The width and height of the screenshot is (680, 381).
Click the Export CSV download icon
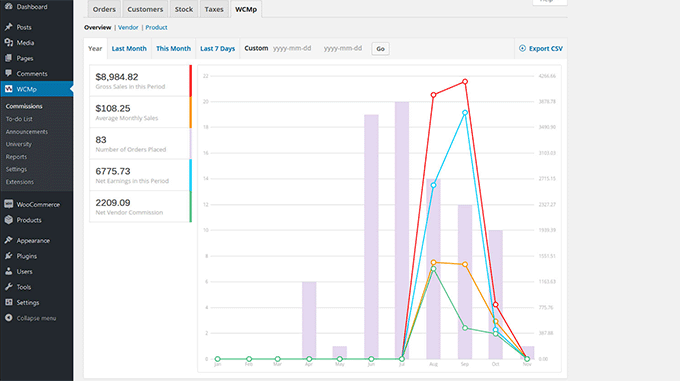click(x=522, y=48)
